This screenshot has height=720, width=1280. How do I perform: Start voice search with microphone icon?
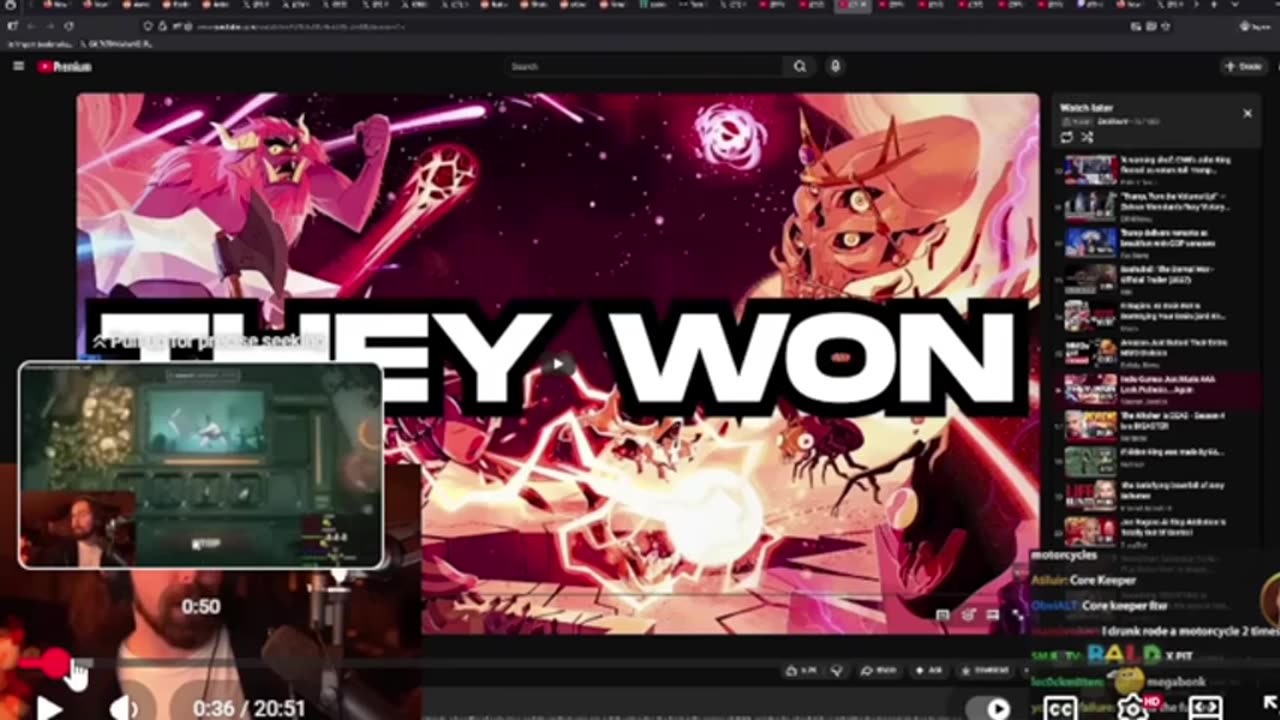[835, 66]
